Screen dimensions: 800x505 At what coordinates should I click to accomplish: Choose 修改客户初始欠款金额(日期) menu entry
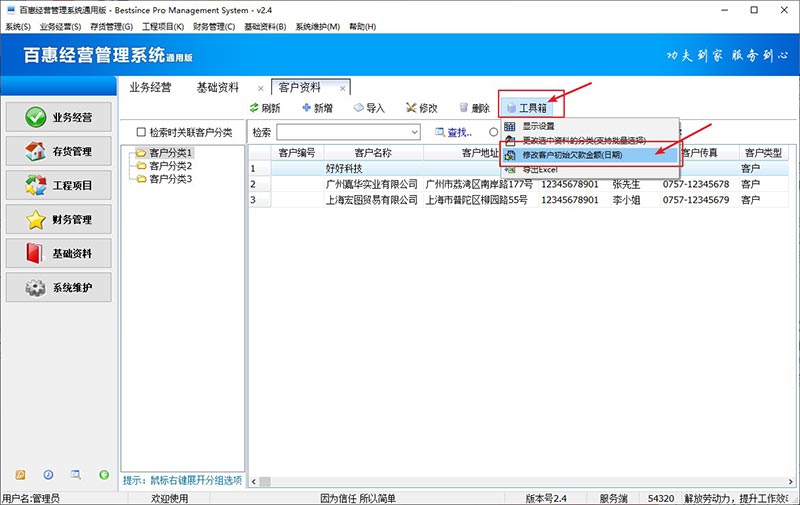pyautogui.click(x=590, y=155)
